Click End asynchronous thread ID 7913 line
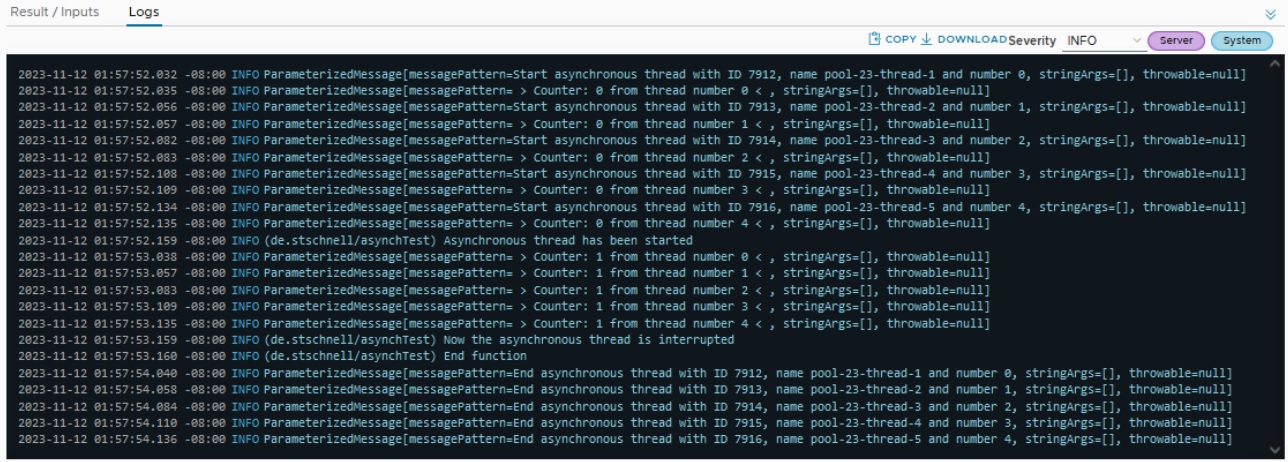 (x=625, y=389)
